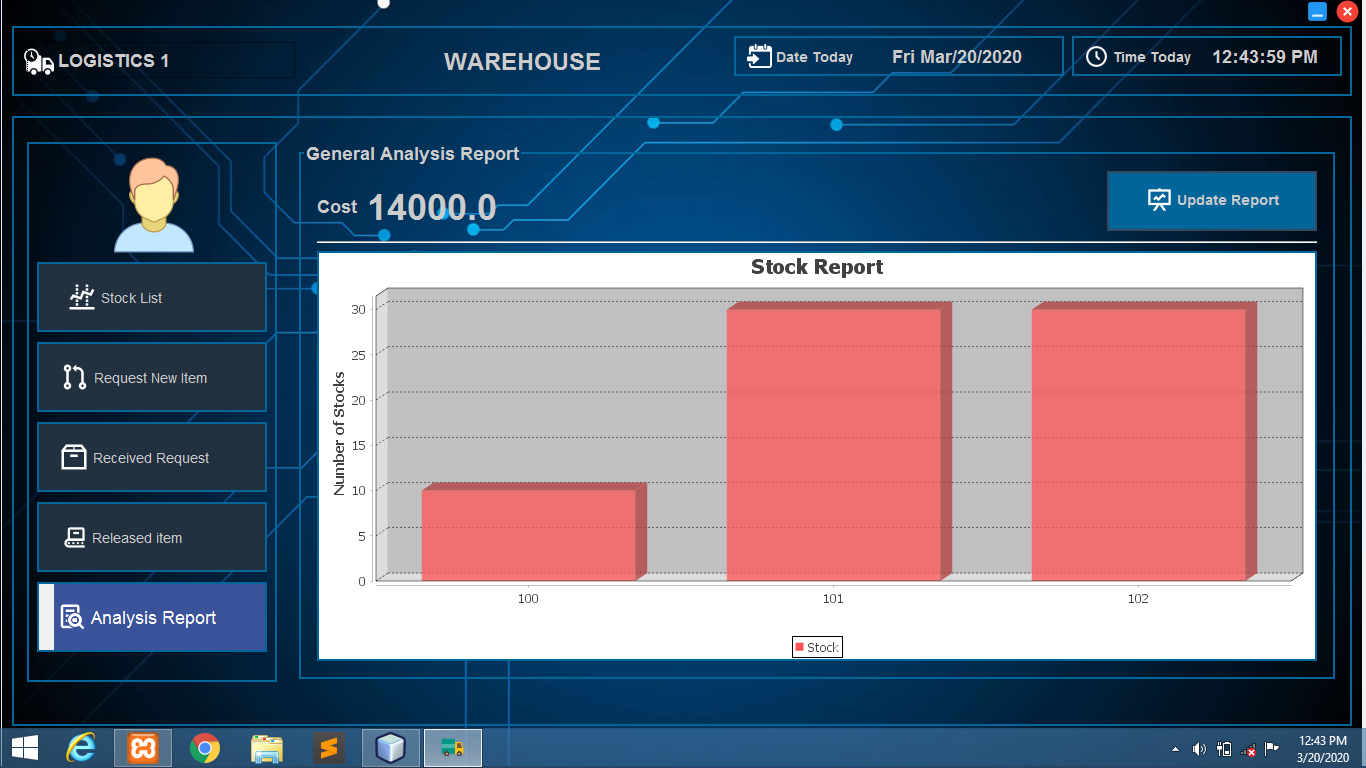This screenshot has height=768, width=1366.
Task: Click the red Stock legend swatch
Action: [x=799, y=648]
